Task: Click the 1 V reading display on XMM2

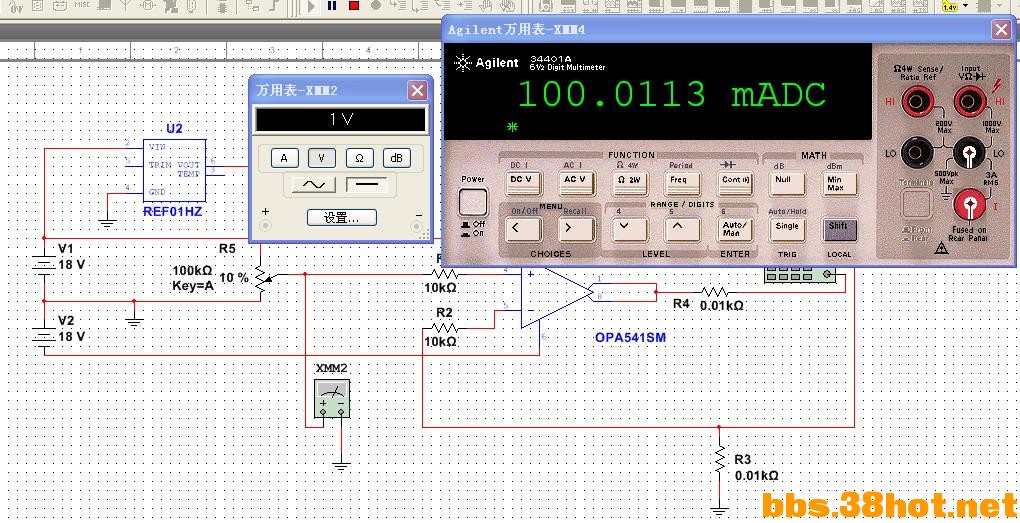Action: [342, 120]
